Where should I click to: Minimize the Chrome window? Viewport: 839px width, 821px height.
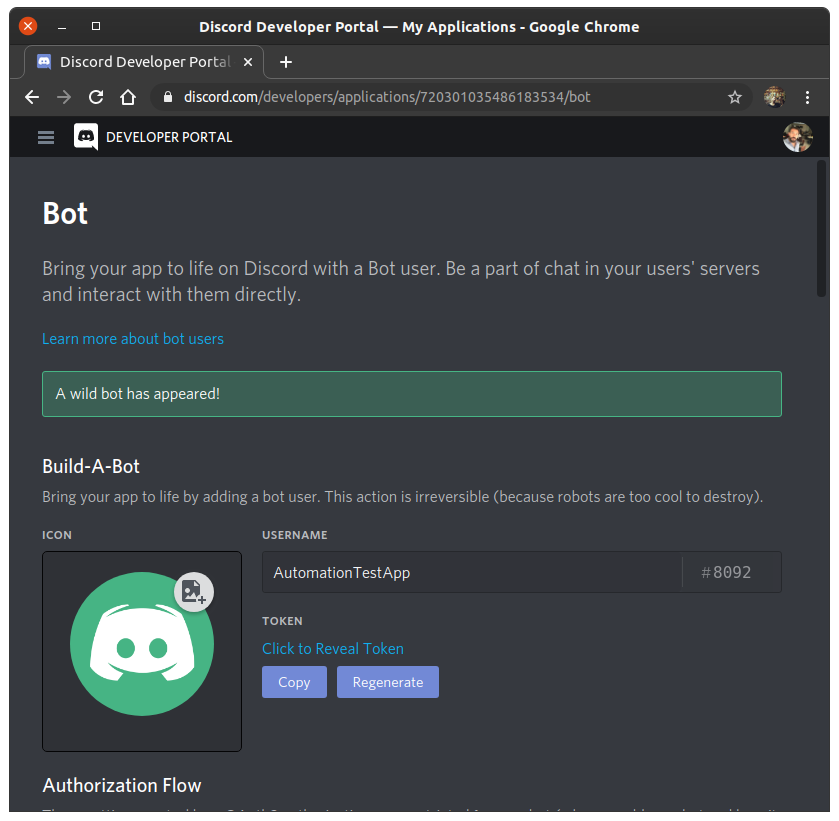click(x=62, y=26)
